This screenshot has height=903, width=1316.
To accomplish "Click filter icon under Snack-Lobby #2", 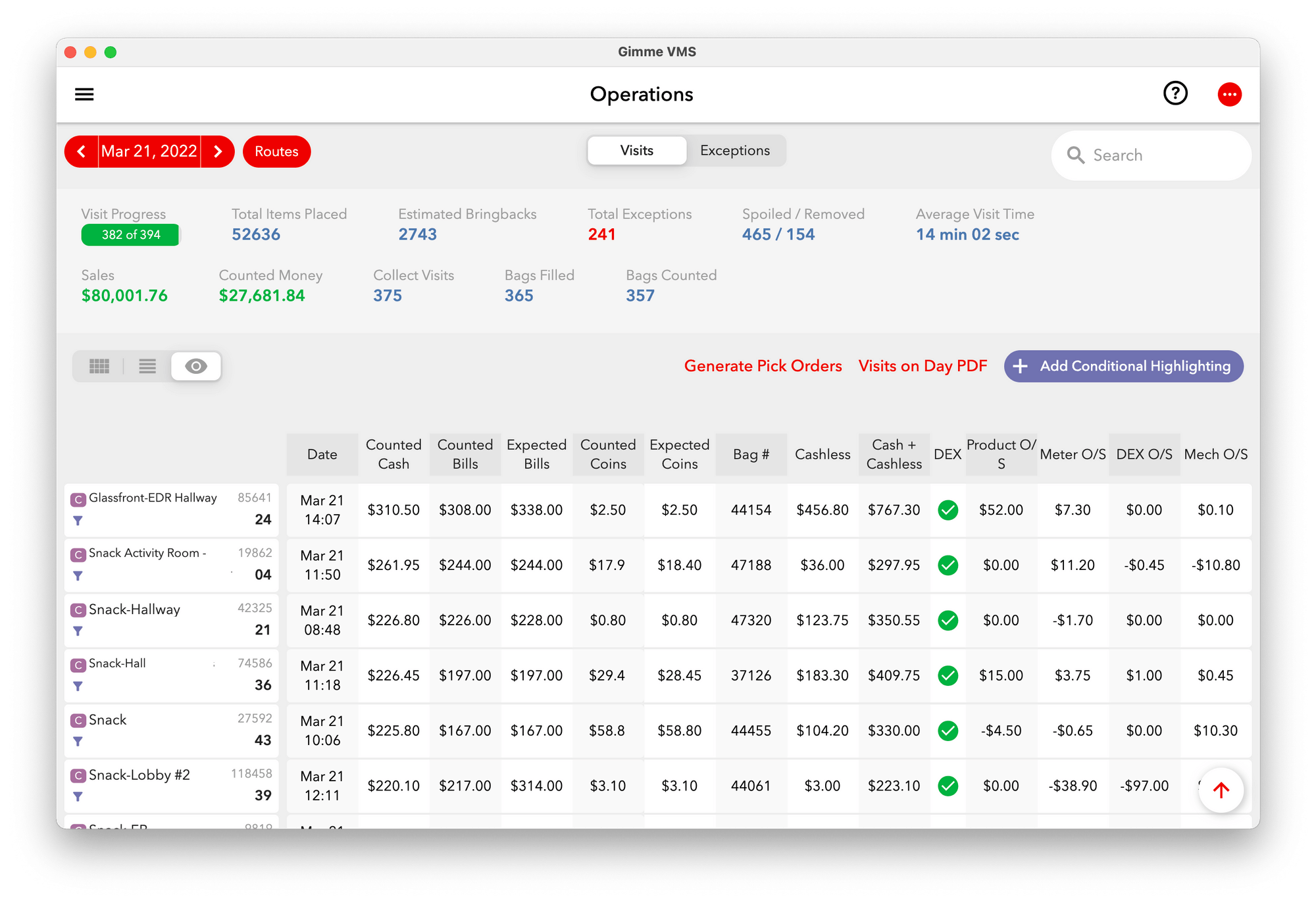I will [x=78, y=796].
